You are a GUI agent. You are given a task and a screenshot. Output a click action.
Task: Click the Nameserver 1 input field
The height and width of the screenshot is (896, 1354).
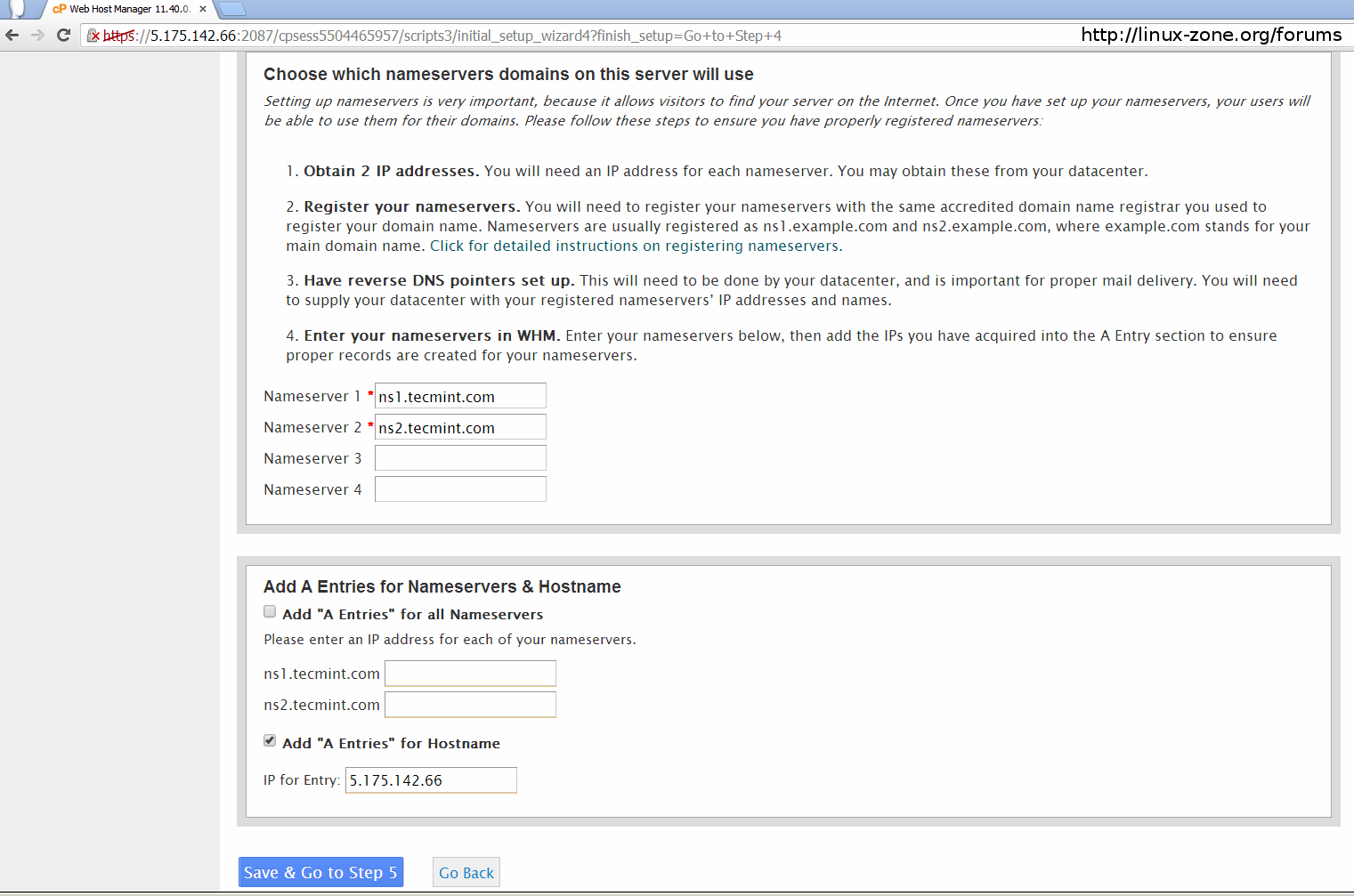[460, 396]
